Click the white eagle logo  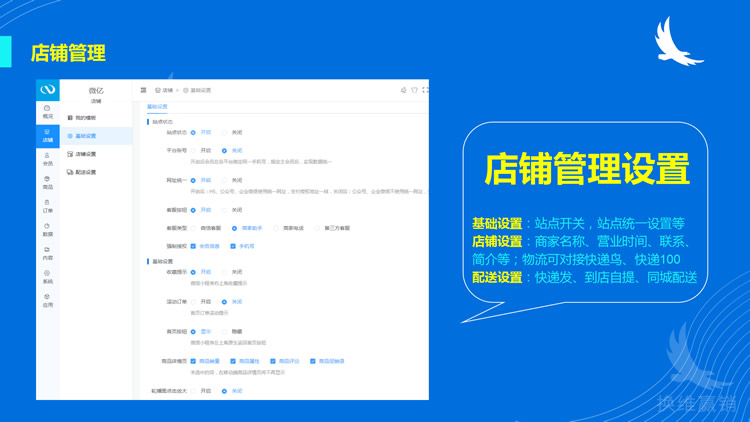[x=678, y=42]
